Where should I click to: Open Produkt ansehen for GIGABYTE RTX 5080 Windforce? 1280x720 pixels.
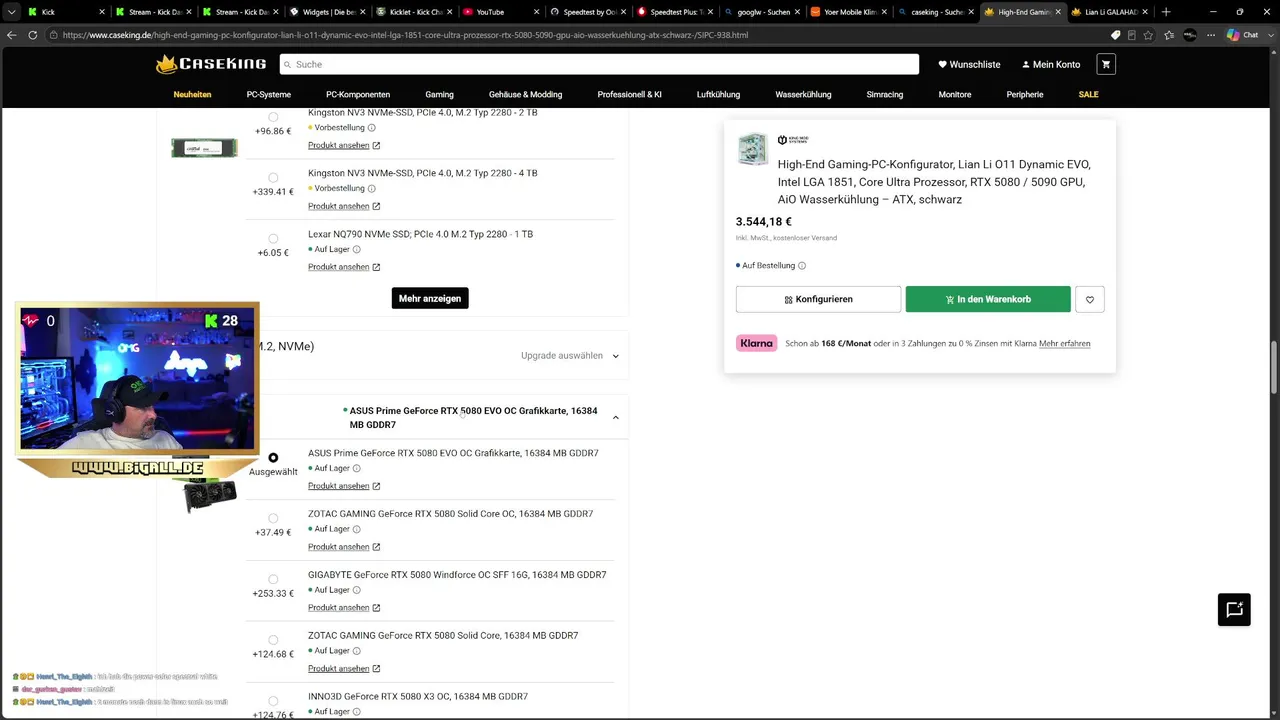coord(344,608)
